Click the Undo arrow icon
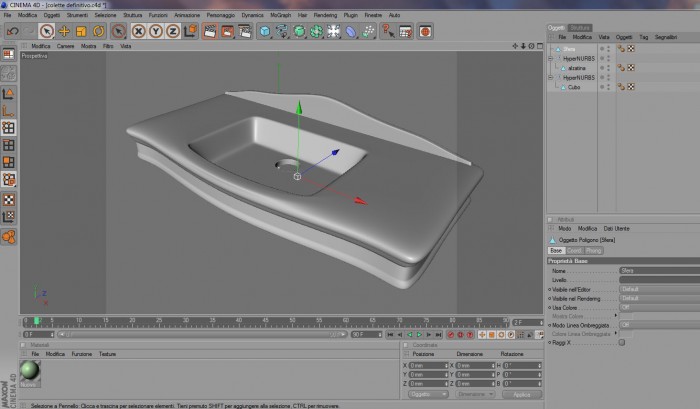The width and height of the screenshot is (700, 409). [12, 31]
